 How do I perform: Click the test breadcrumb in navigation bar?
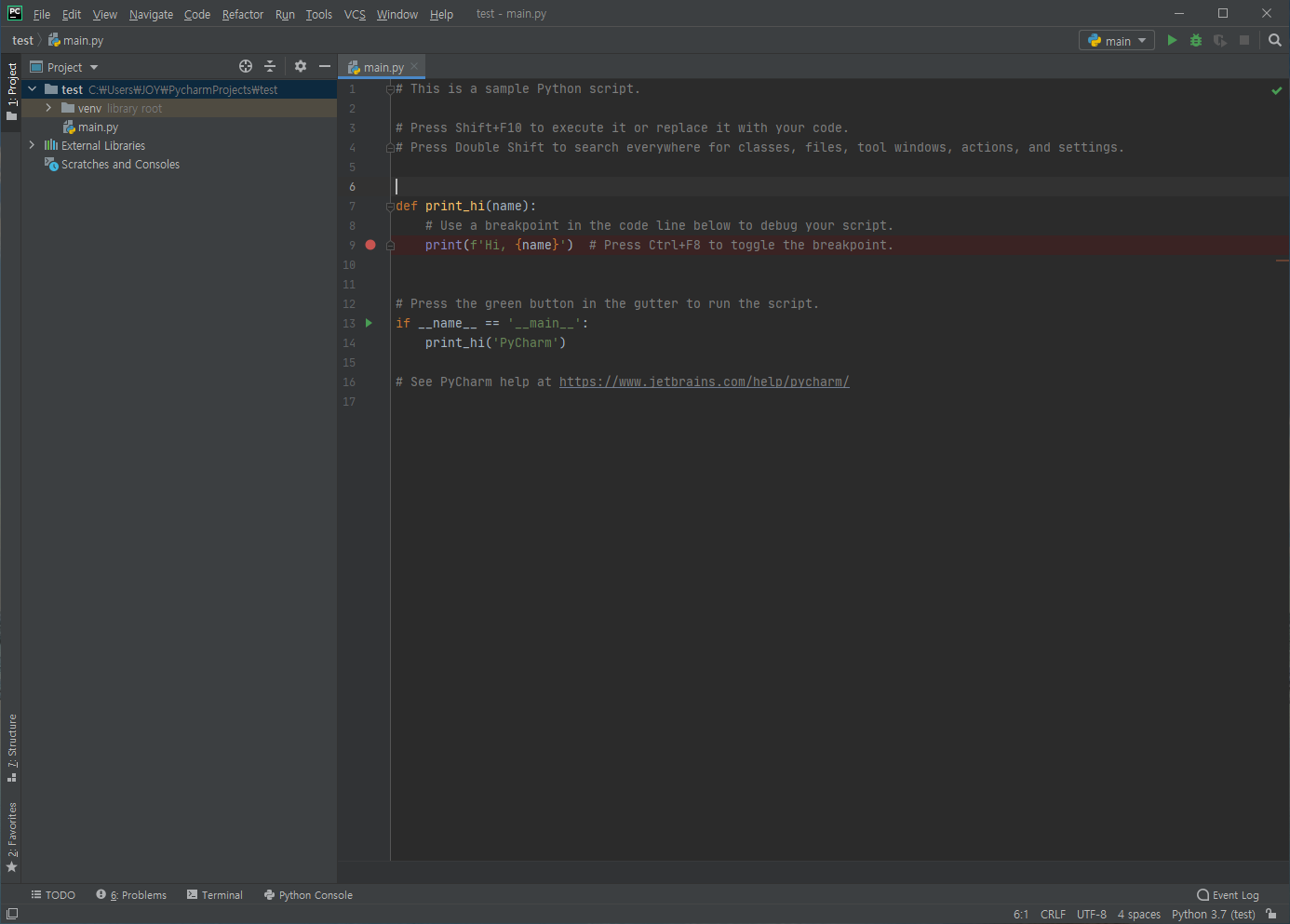click(x=22, y=40)
